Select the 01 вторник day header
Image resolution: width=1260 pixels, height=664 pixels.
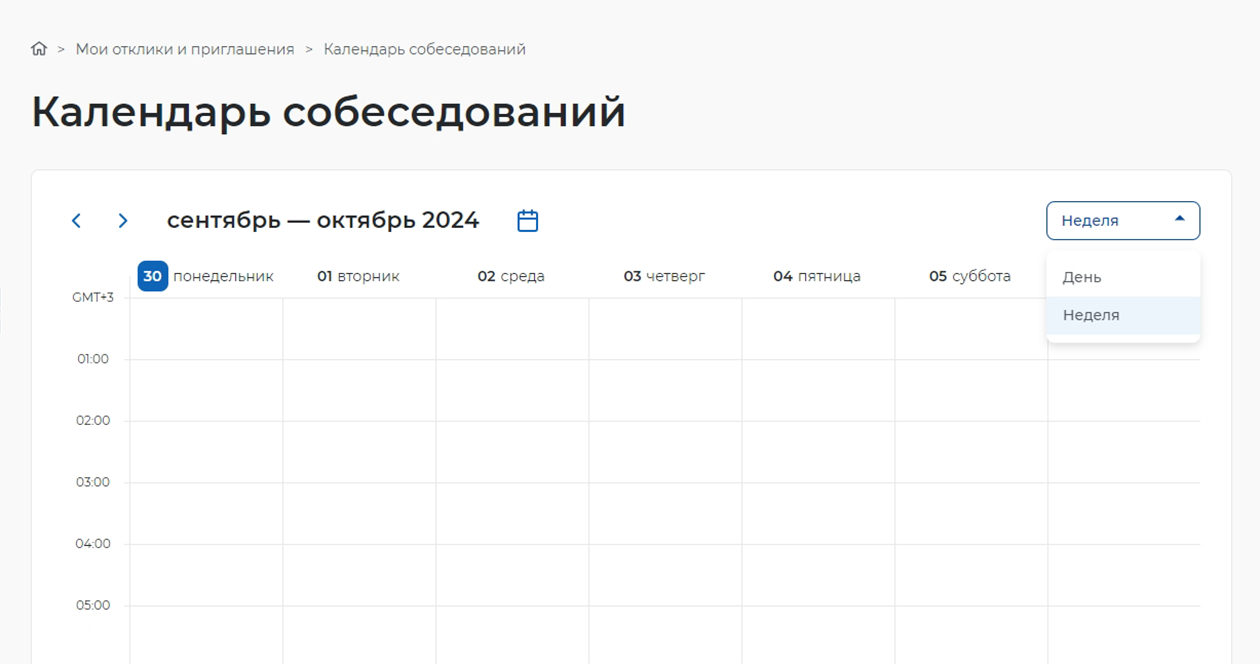point(358,276)
